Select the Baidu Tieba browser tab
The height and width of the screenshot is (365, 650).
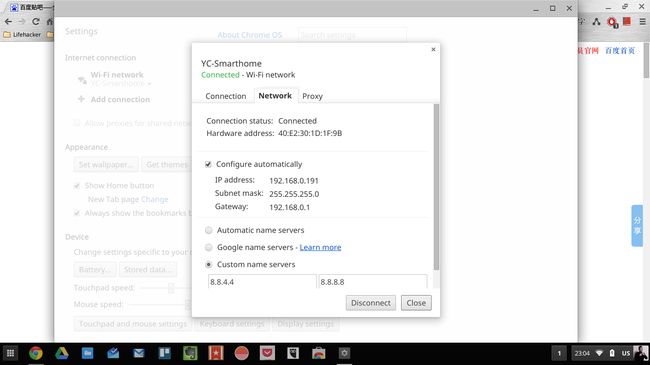32,7
